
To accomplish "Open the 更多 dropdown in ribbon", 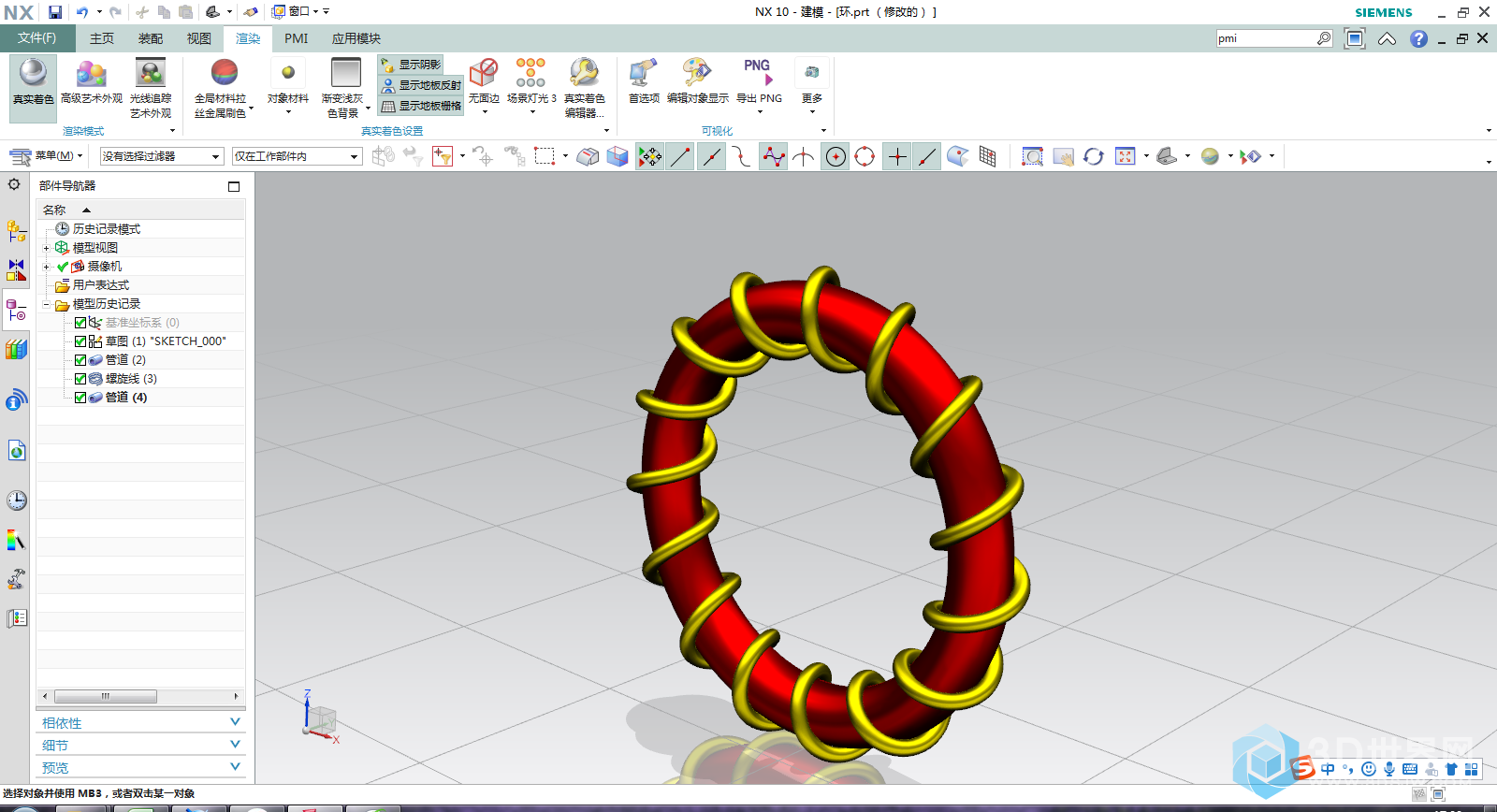I will [812, 86].
